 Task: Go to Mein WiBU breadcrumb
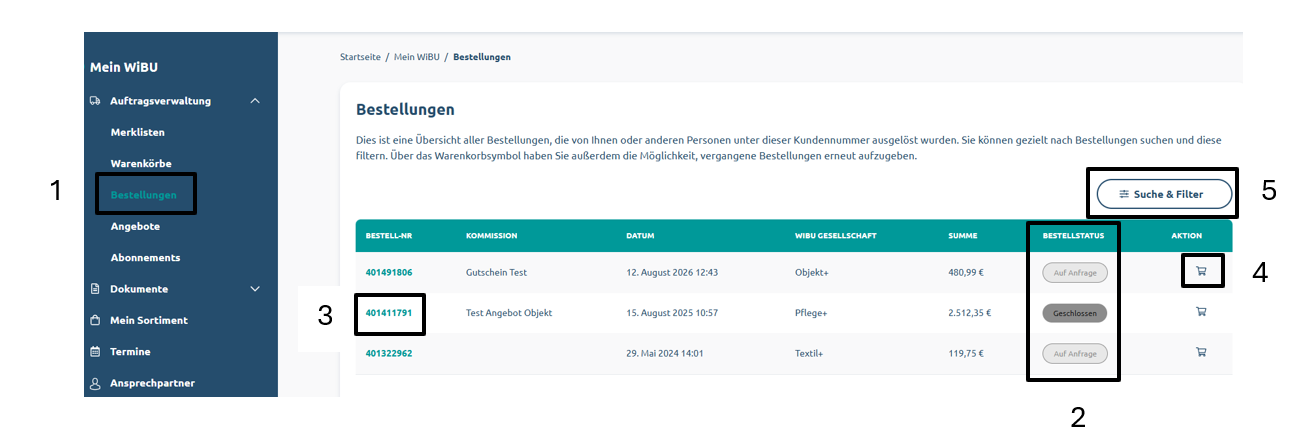[417, 57]
